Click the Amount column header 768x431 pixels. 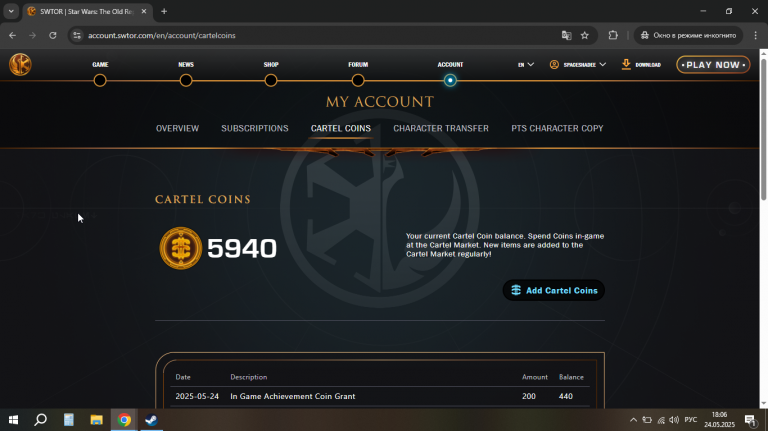point(535,377)
